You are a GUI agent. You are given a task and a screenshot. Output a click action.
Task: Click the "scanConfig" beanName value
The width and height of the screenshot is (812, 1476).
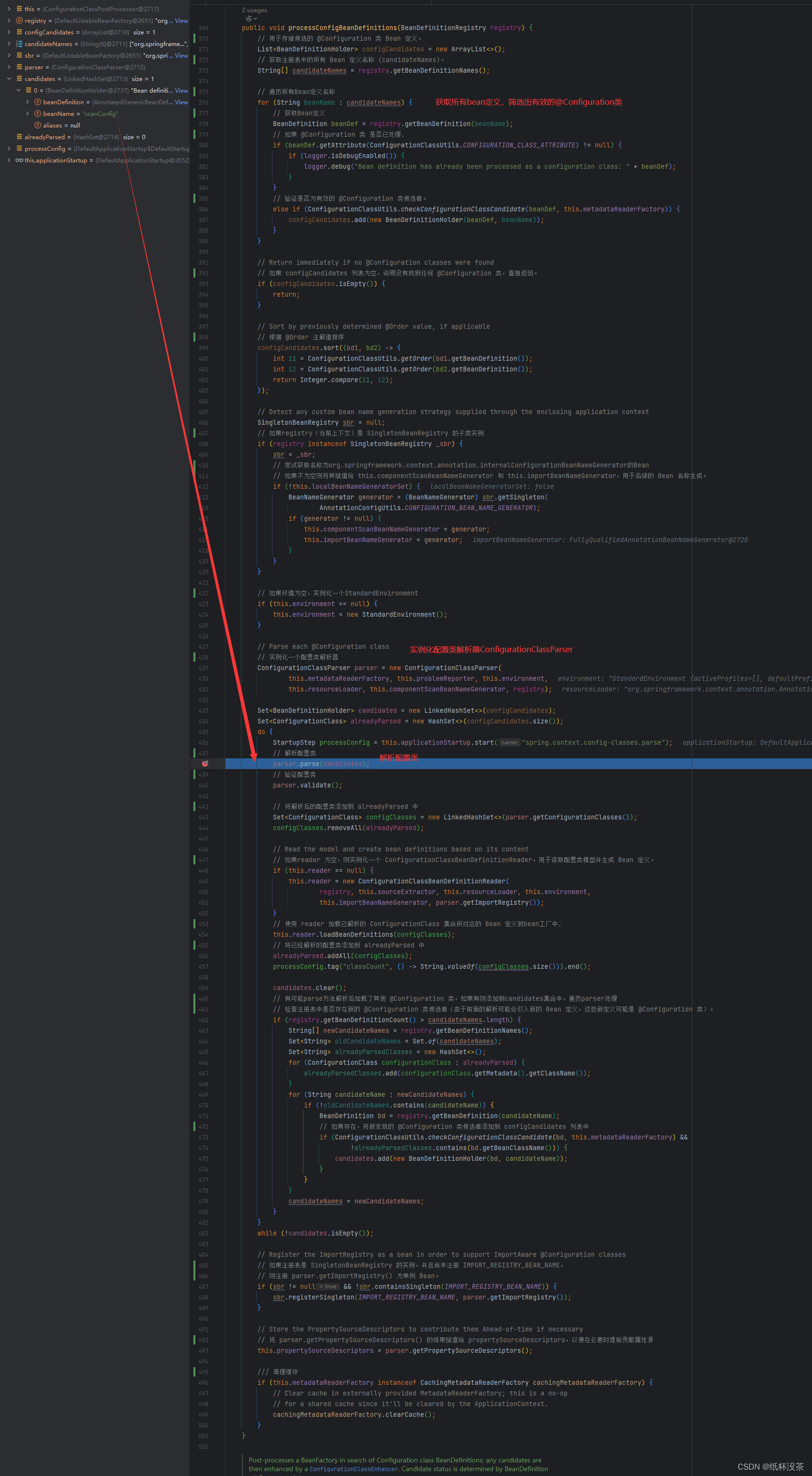[100, 113]
